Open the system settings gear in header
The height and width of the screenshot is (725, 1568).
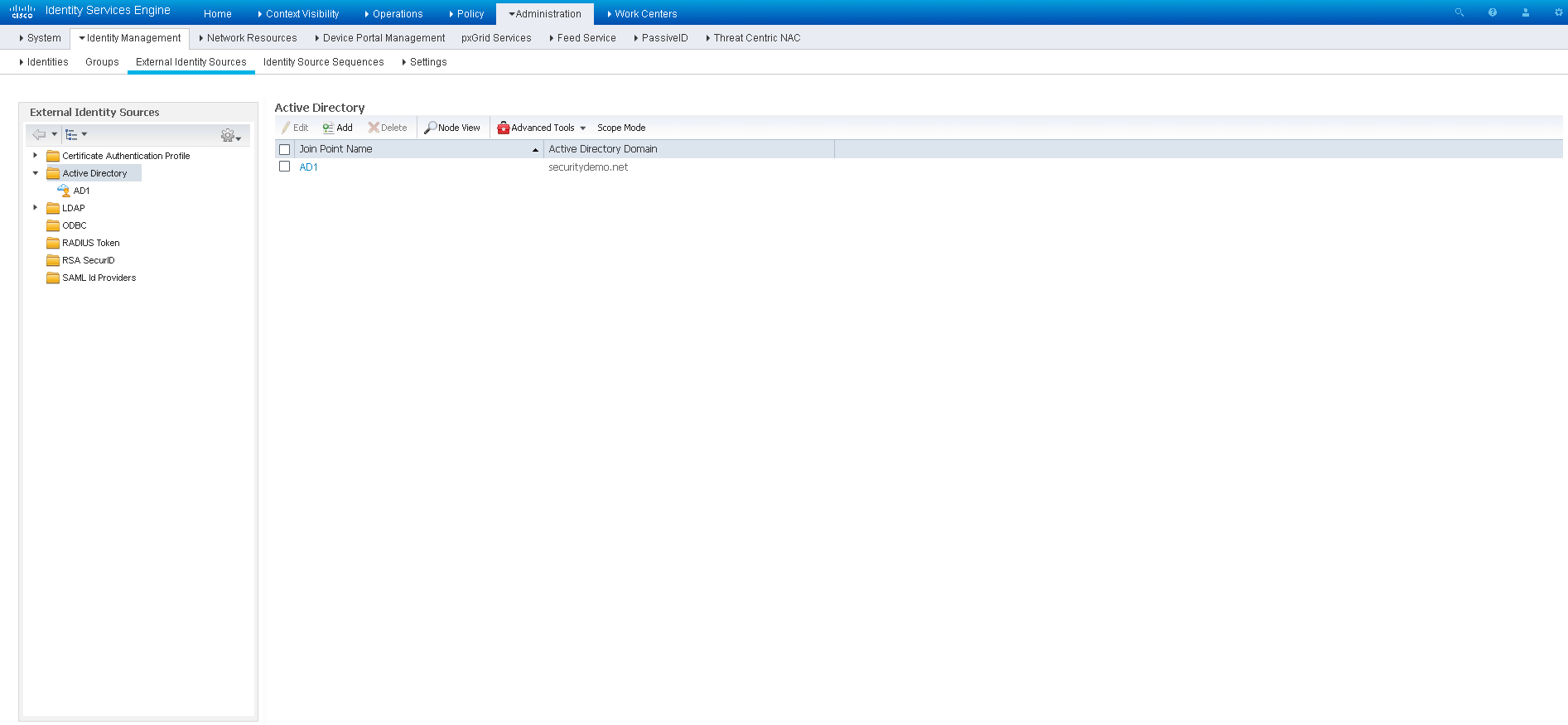[x=1558, y=12]
